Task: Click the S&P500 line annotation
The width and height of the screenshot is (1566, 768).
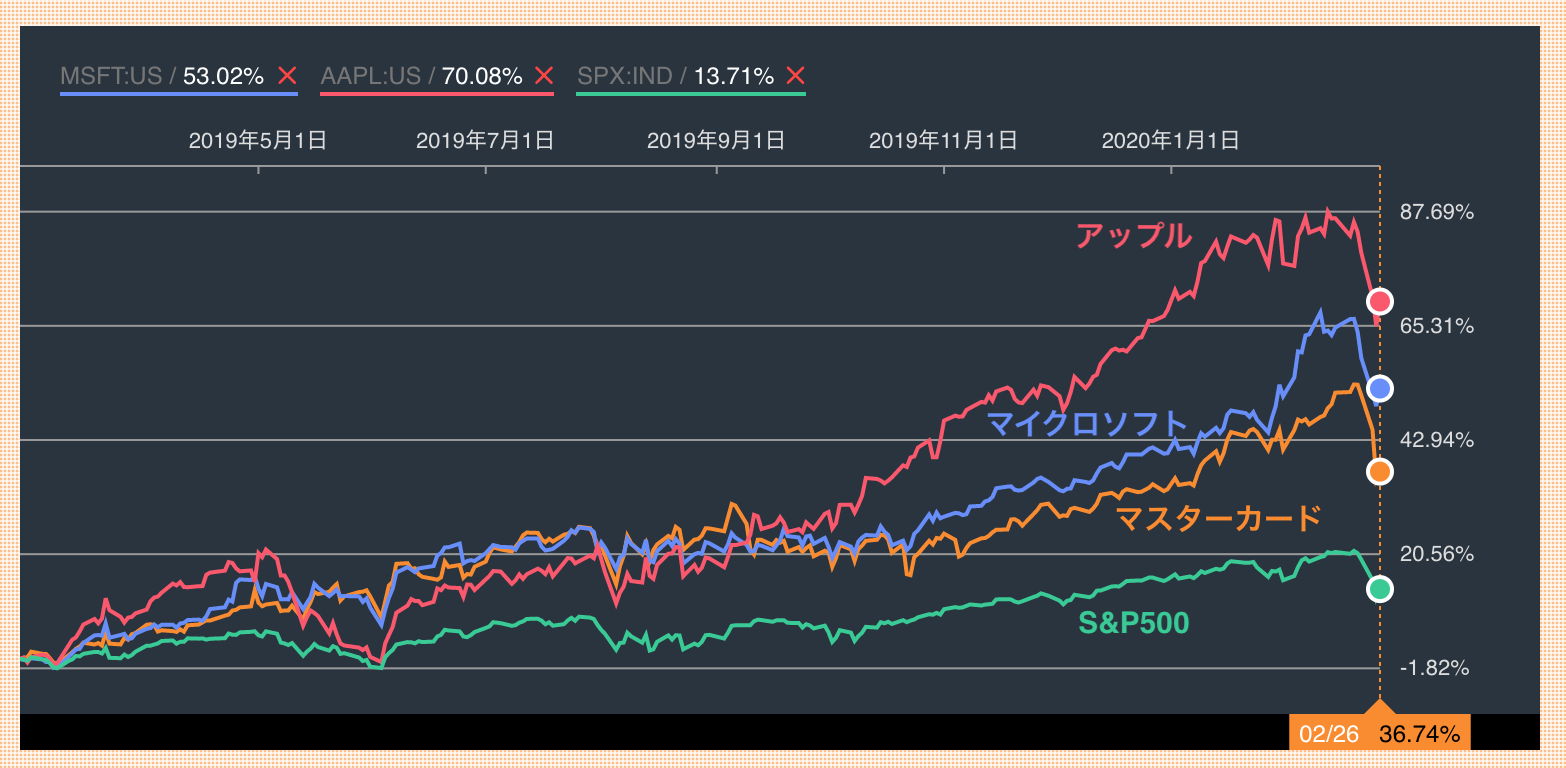Action: (1134, 623)
